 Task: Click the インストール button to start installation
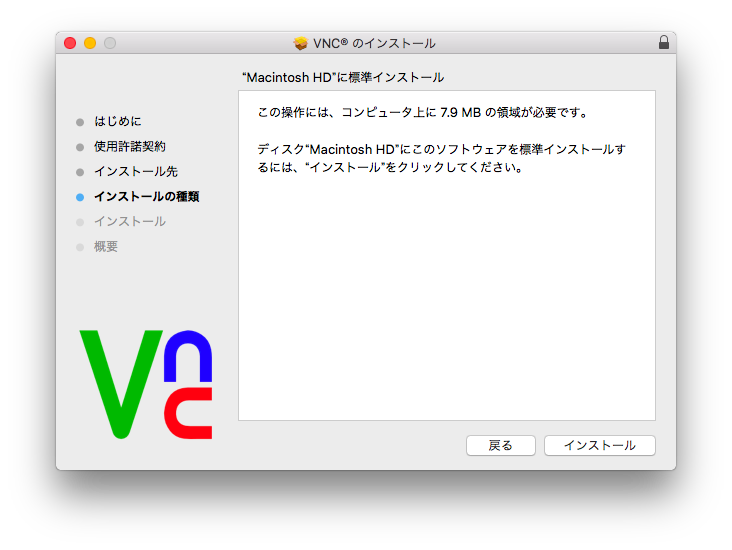[599, 445]
